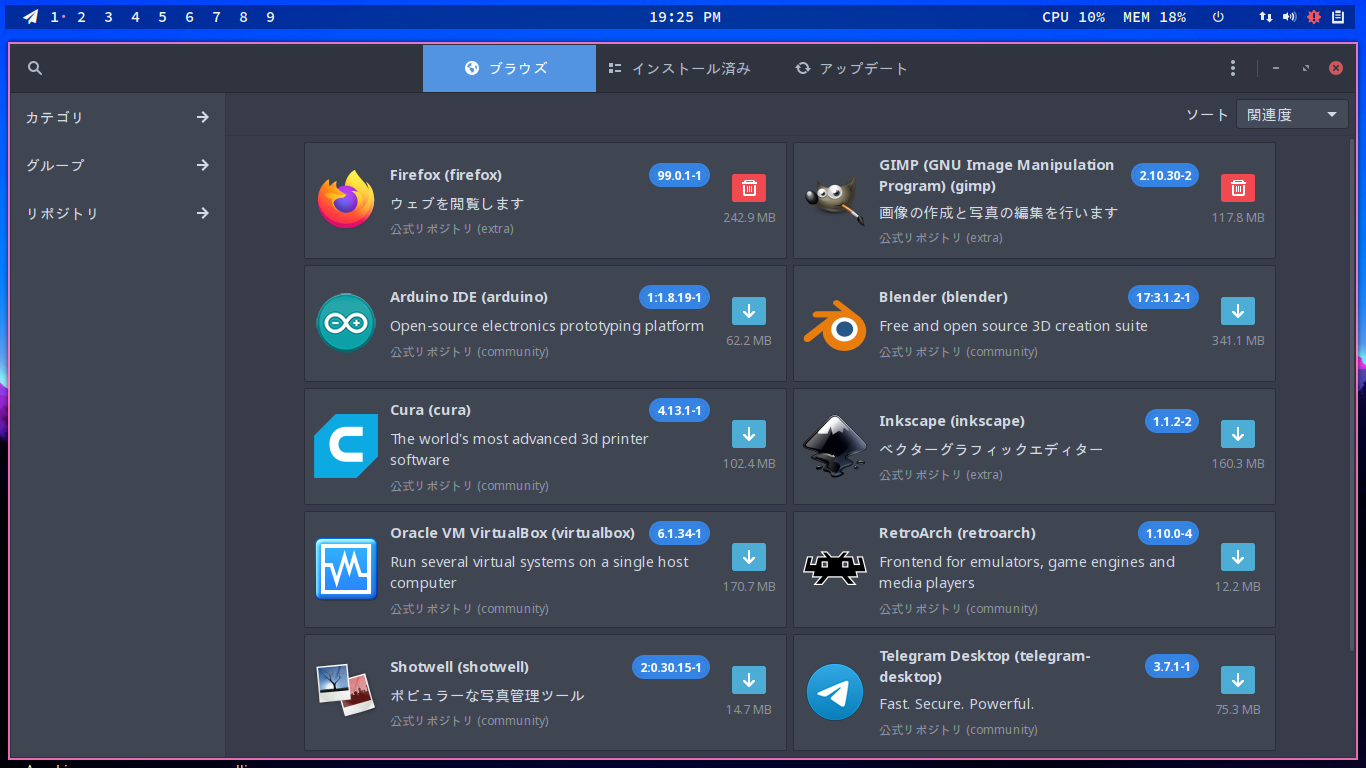Viewport: 1366px width, 768px height.
Task: Install VirtualBox via its download arrow
Action: tap(749, 557)
